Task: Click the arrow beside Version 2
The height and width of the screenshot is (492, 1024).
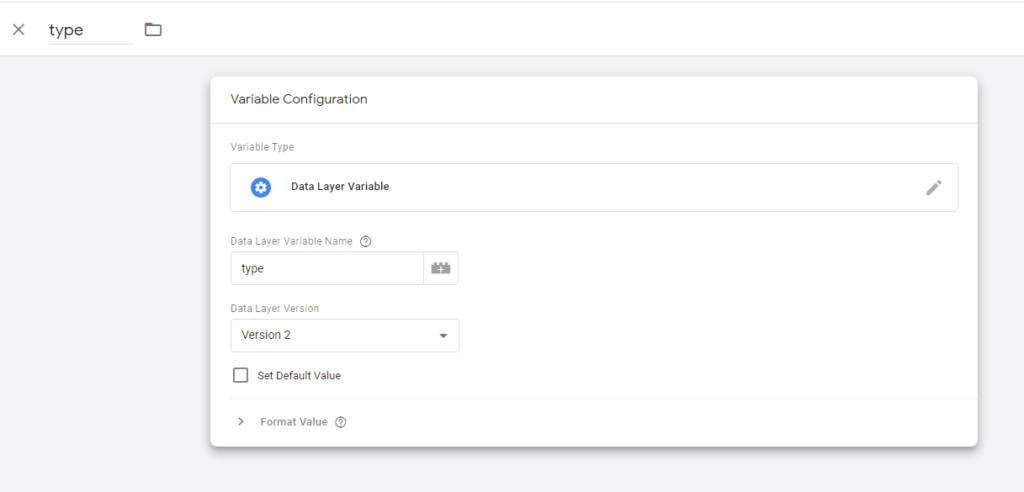Action: coord(443,335)
